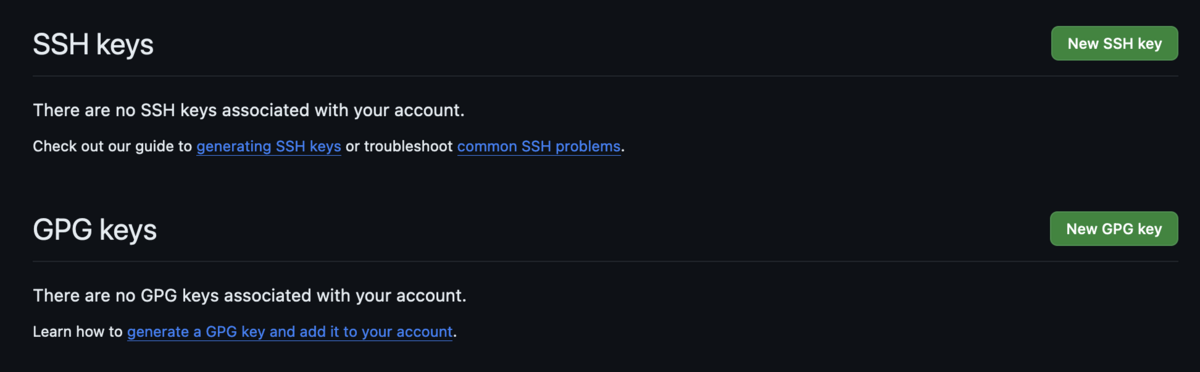The width and height of the screenshot is (1200, 372).
Task: Click the 'or troubleshoot' text between links
Action: click(x=399, y=146)
